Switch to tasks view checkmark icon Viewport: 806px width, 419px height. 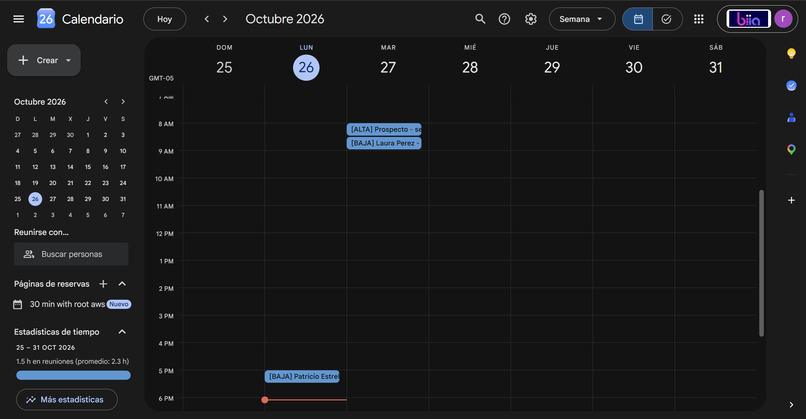pyautogui.click(x=667, y=19)
